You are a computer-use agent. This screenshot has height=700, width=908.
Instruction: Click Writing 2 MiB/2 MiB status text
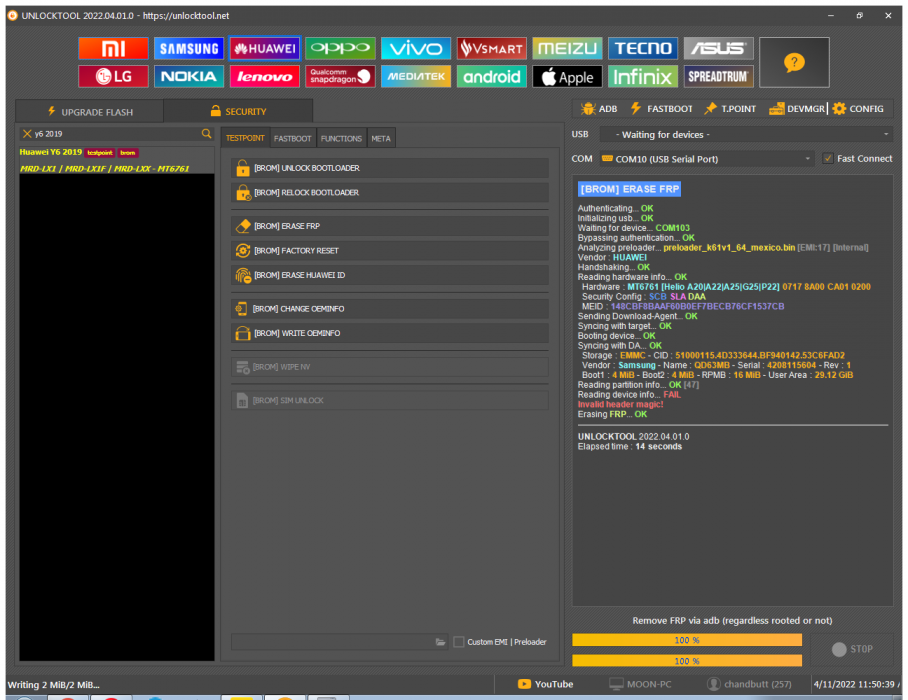click(53, 685)
